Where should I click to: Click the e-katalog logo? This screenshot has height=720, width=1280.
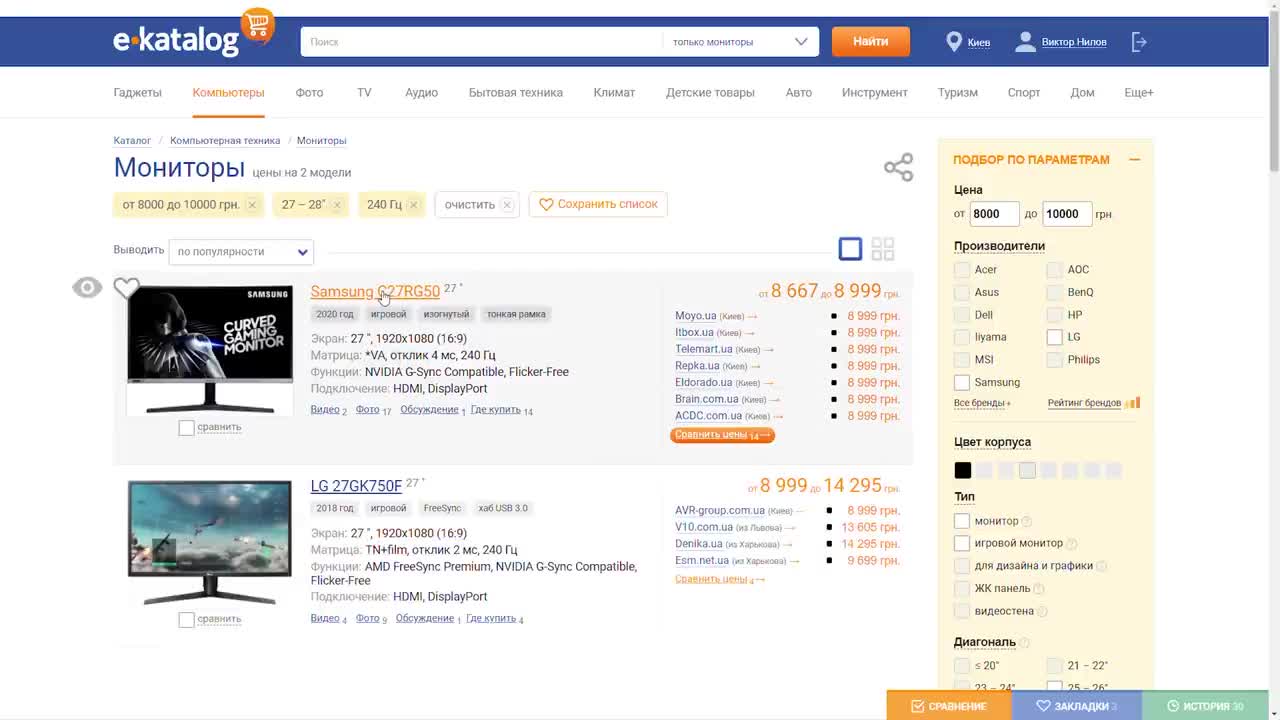(193, 33)
